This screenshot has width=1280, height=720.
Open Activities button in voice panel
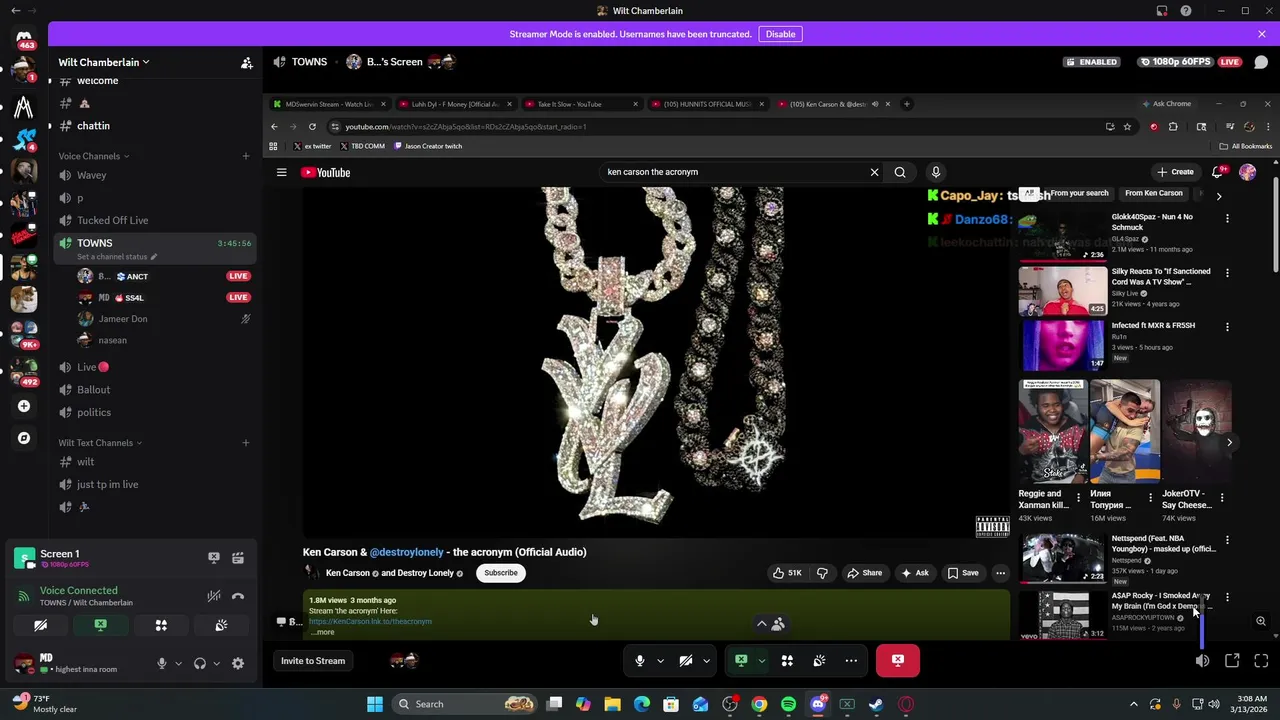point(161,625)
